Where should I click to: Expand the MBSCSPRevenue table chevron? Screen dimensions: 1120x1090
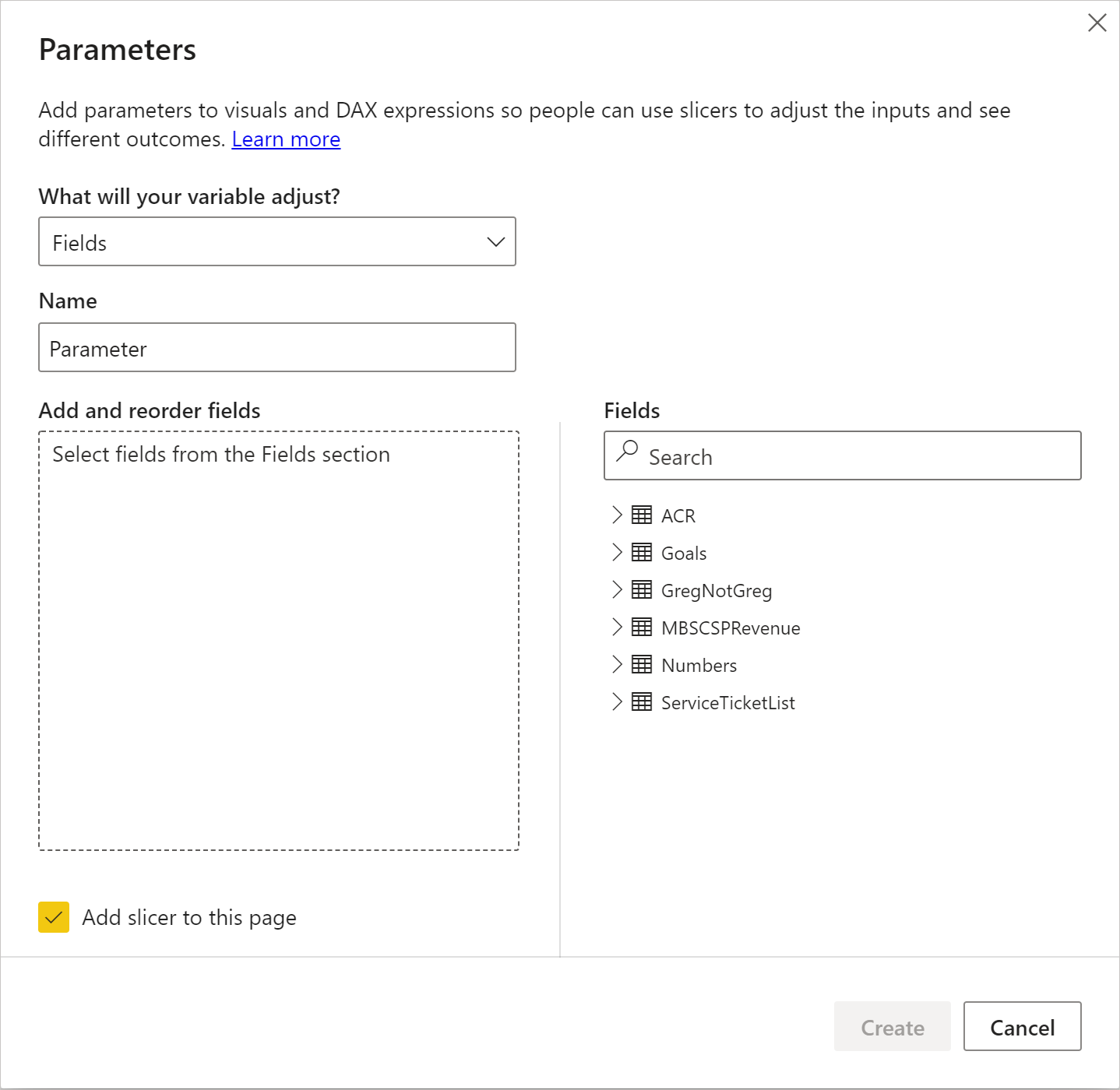(x=617, y=627)
